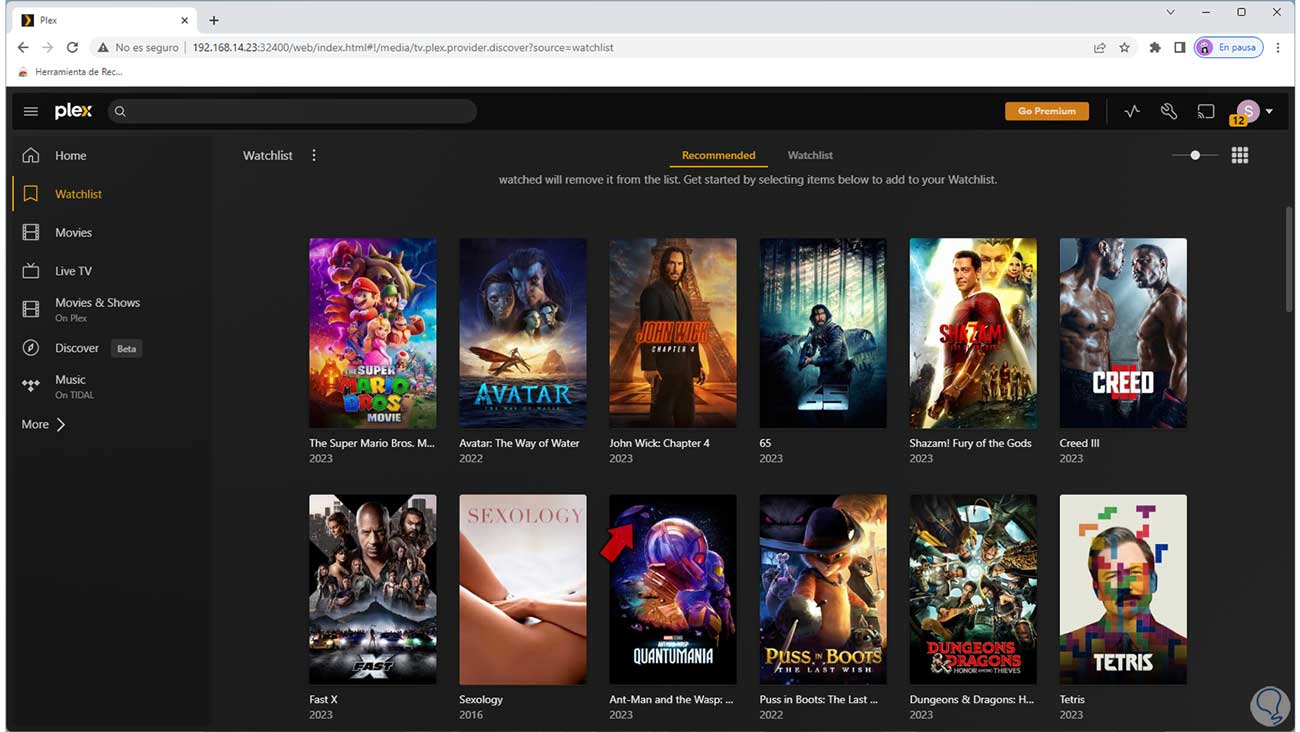Screen dimensions: 1300x732
Task: Click the TIDAL Music icon
Action: 31,386
